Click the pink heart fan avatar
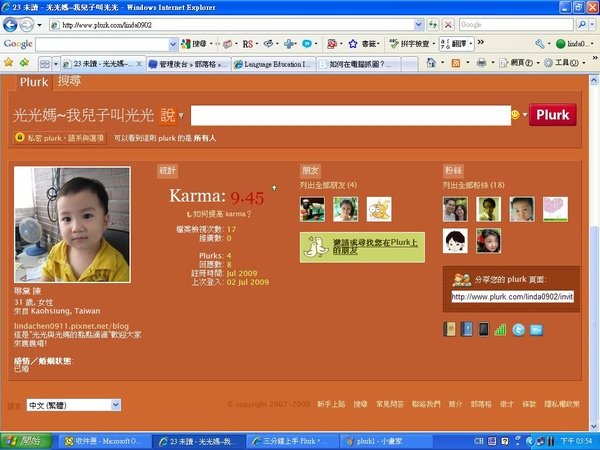600x450 pixels. (x=555, y=209)
